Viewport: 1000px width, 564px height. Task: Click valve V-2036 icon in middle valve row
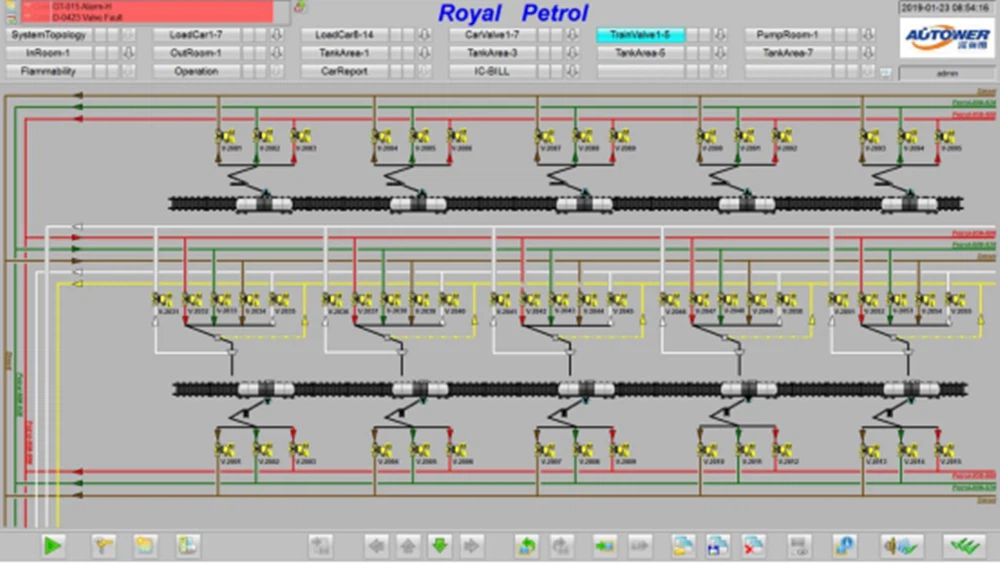332,300
